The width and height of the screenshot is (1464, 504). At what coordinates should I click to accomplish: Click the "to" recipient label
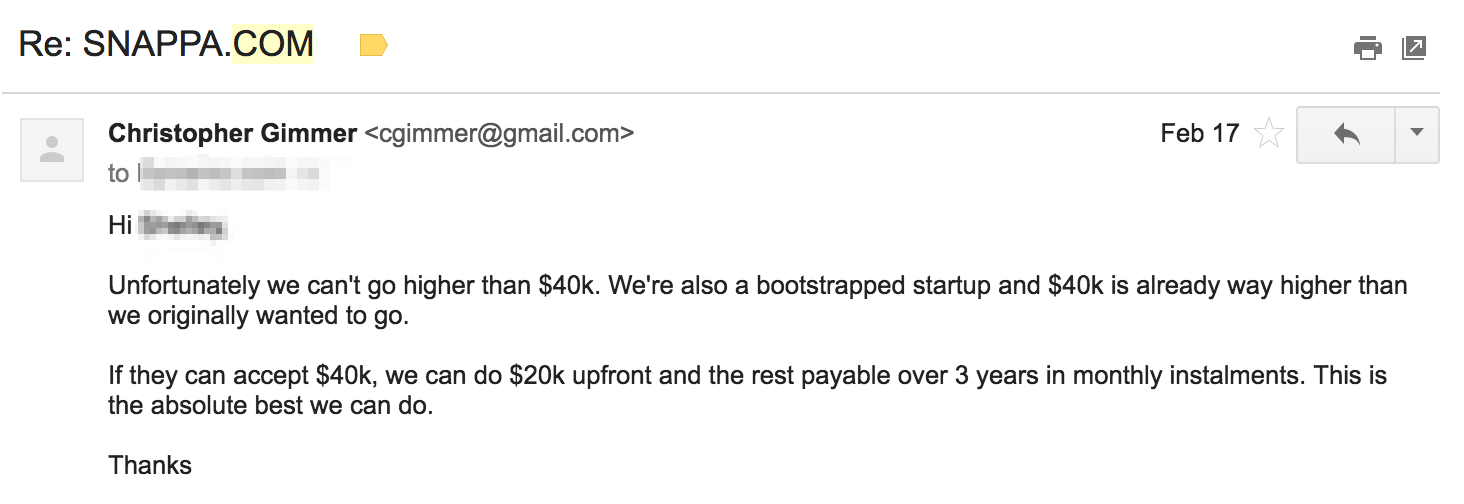(118, 174)
